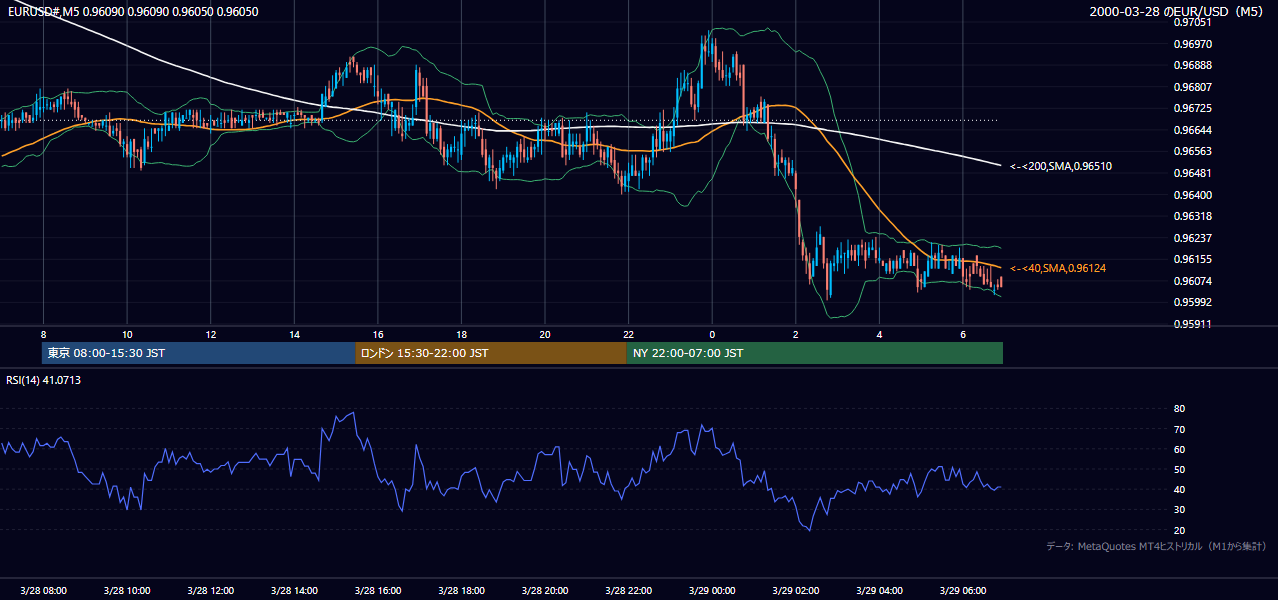Click hour label 14 under the price chart
Image resolution: width=1278 pixels, height=600 pixels.
point(294,334)
